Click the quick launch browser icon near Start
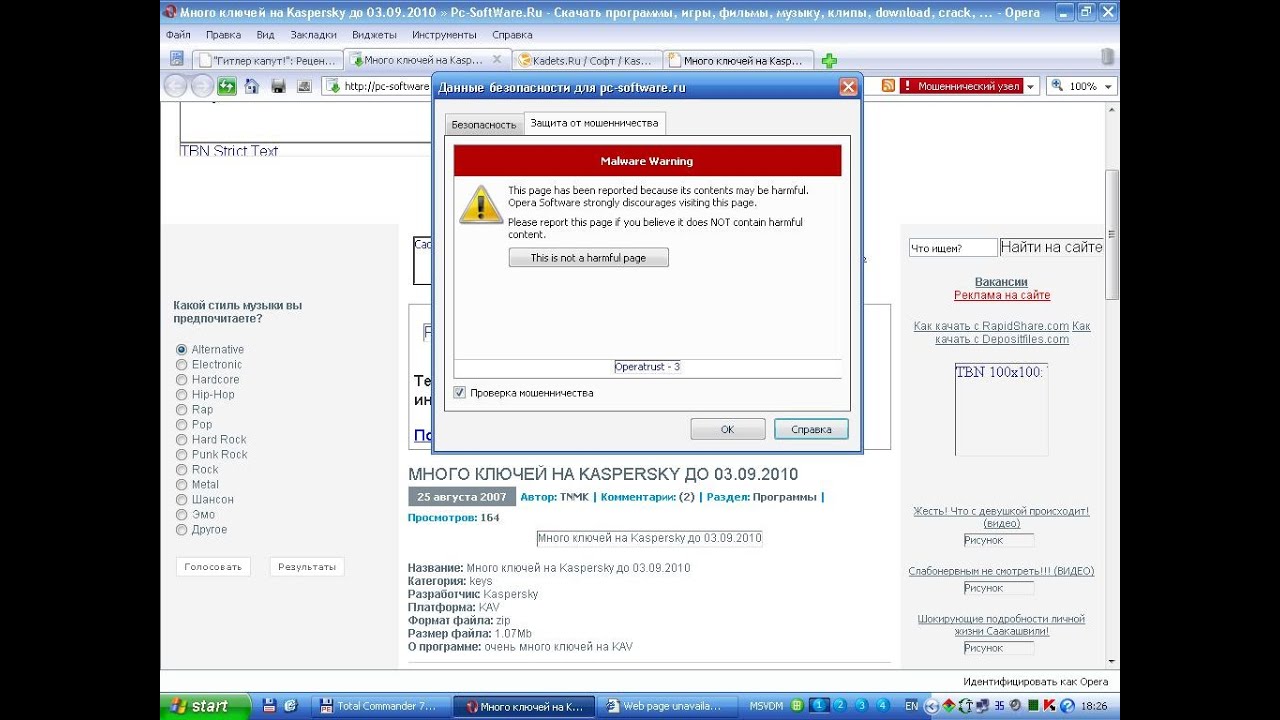Viewport: 1280px width, 720px height. (x=291, y=706)
